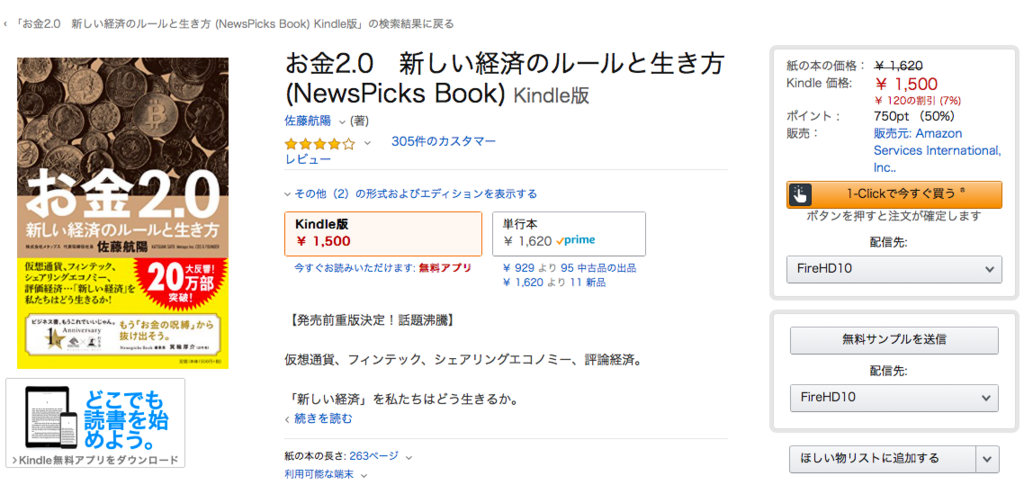
Task: Click the wish list dropdown arrow button
Action: point(987,459)
